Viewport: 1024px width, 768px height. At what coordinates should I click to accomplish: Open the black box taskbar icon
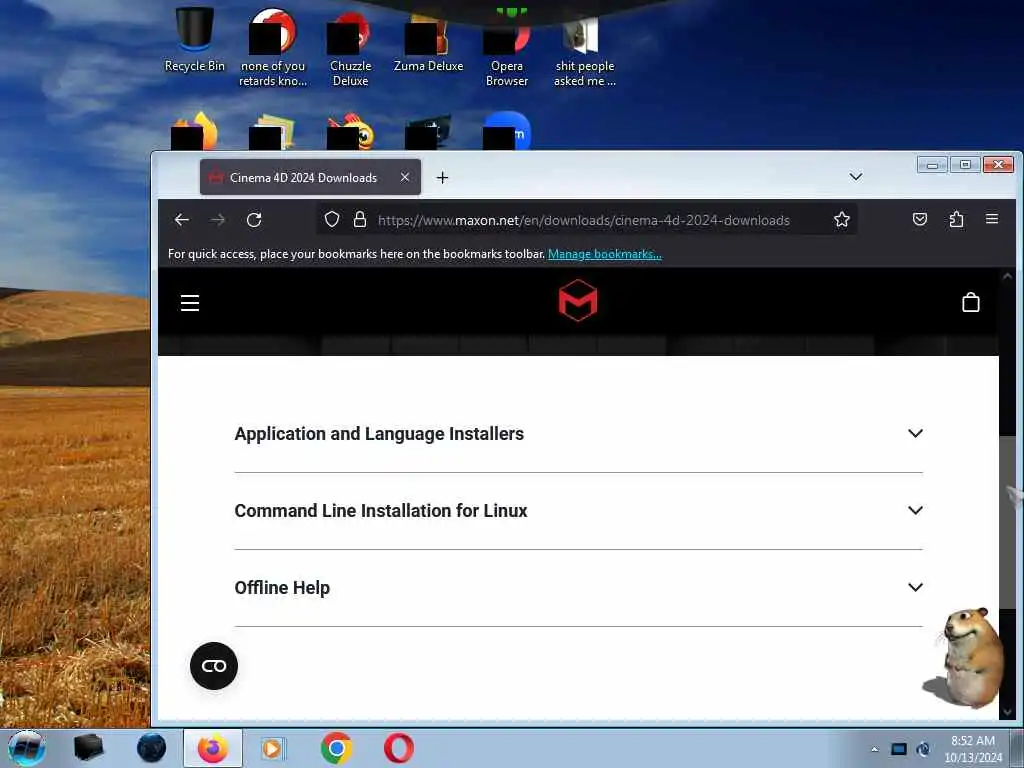88,748
